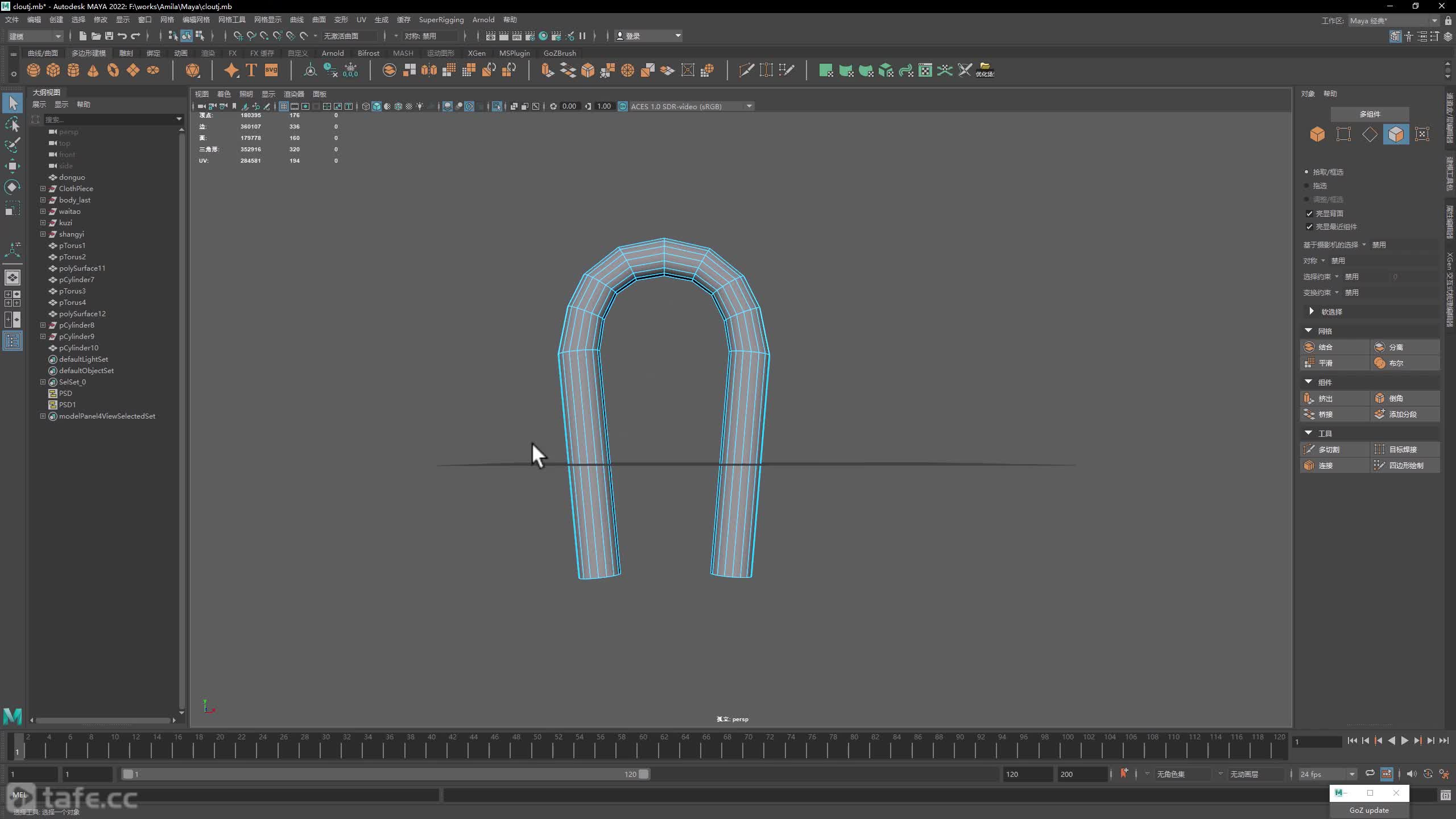1456x819 pixels.
Task: Expand the shangyi node in outliner
Action: 43,234
